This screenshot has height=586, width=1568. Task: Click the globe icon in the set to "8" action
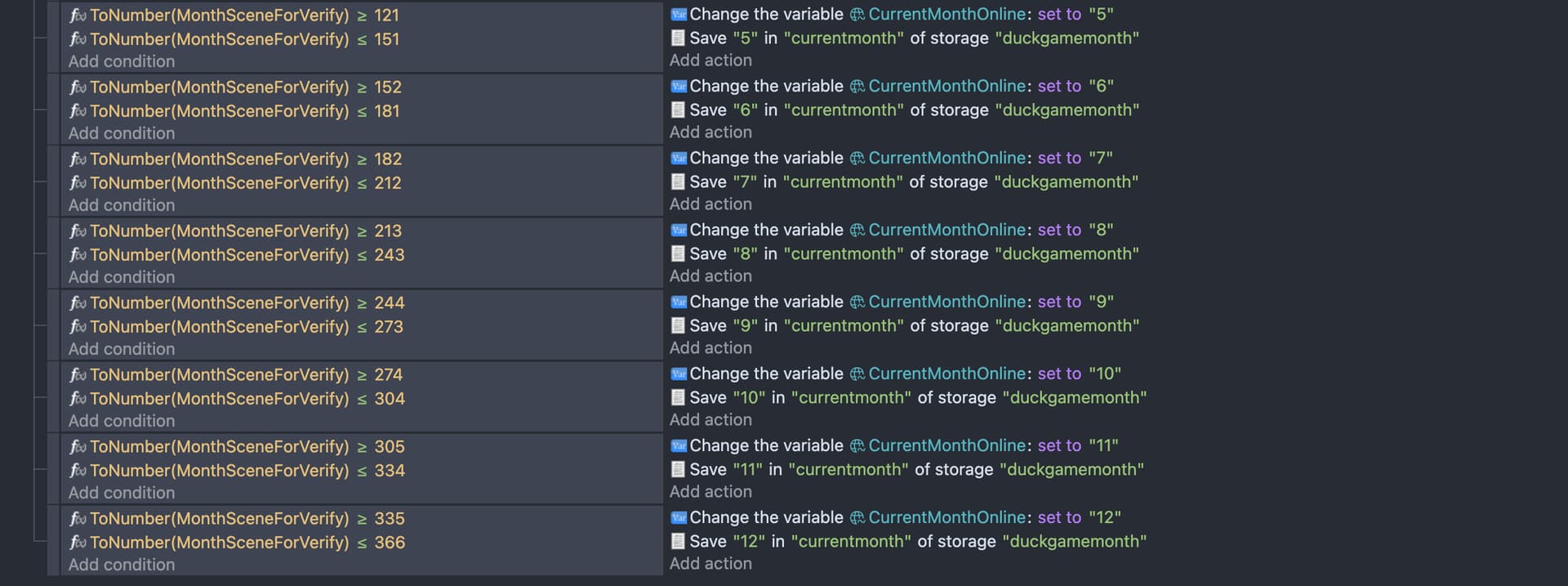857,230
